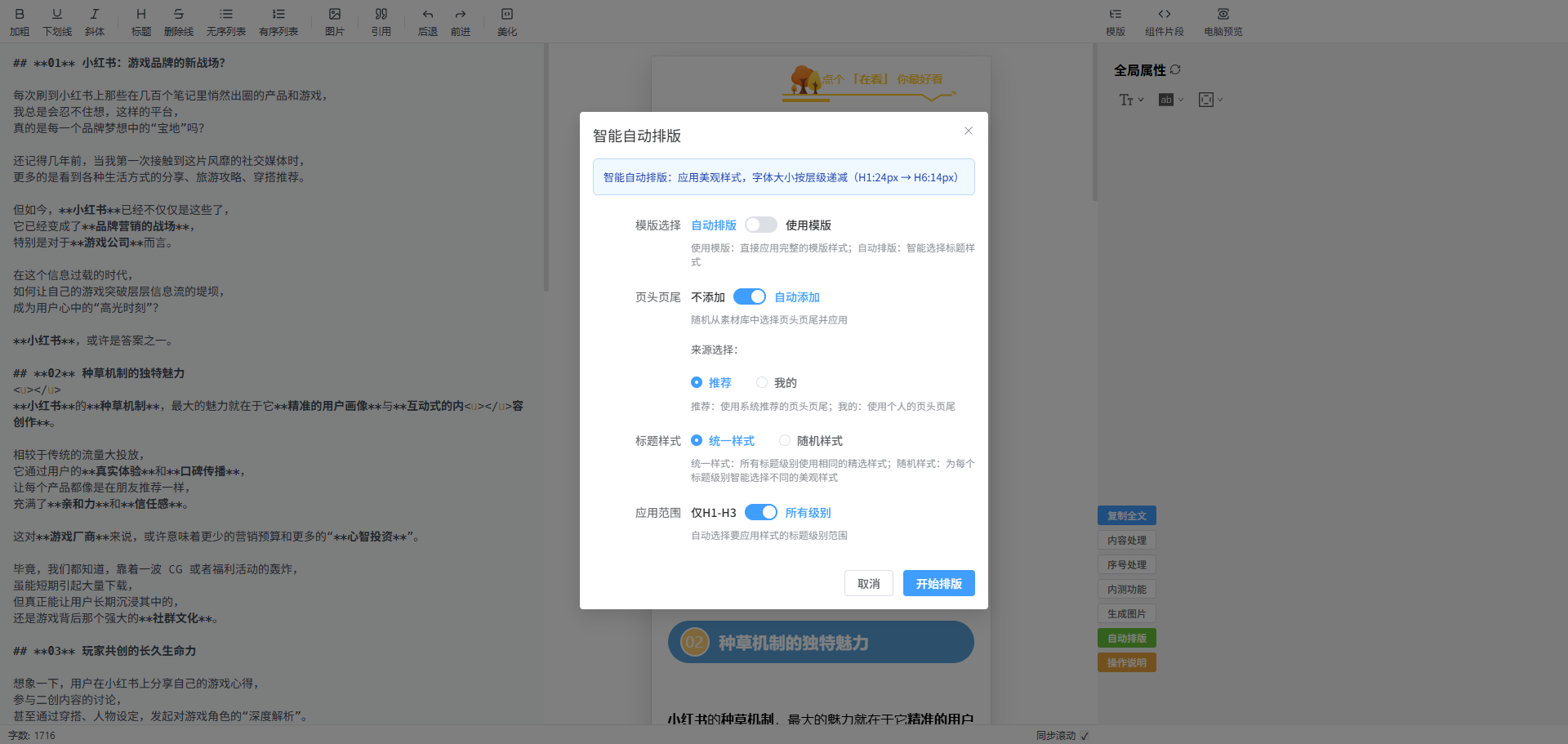Close the 智能自动排版 dialog

[x=969, y=131]
